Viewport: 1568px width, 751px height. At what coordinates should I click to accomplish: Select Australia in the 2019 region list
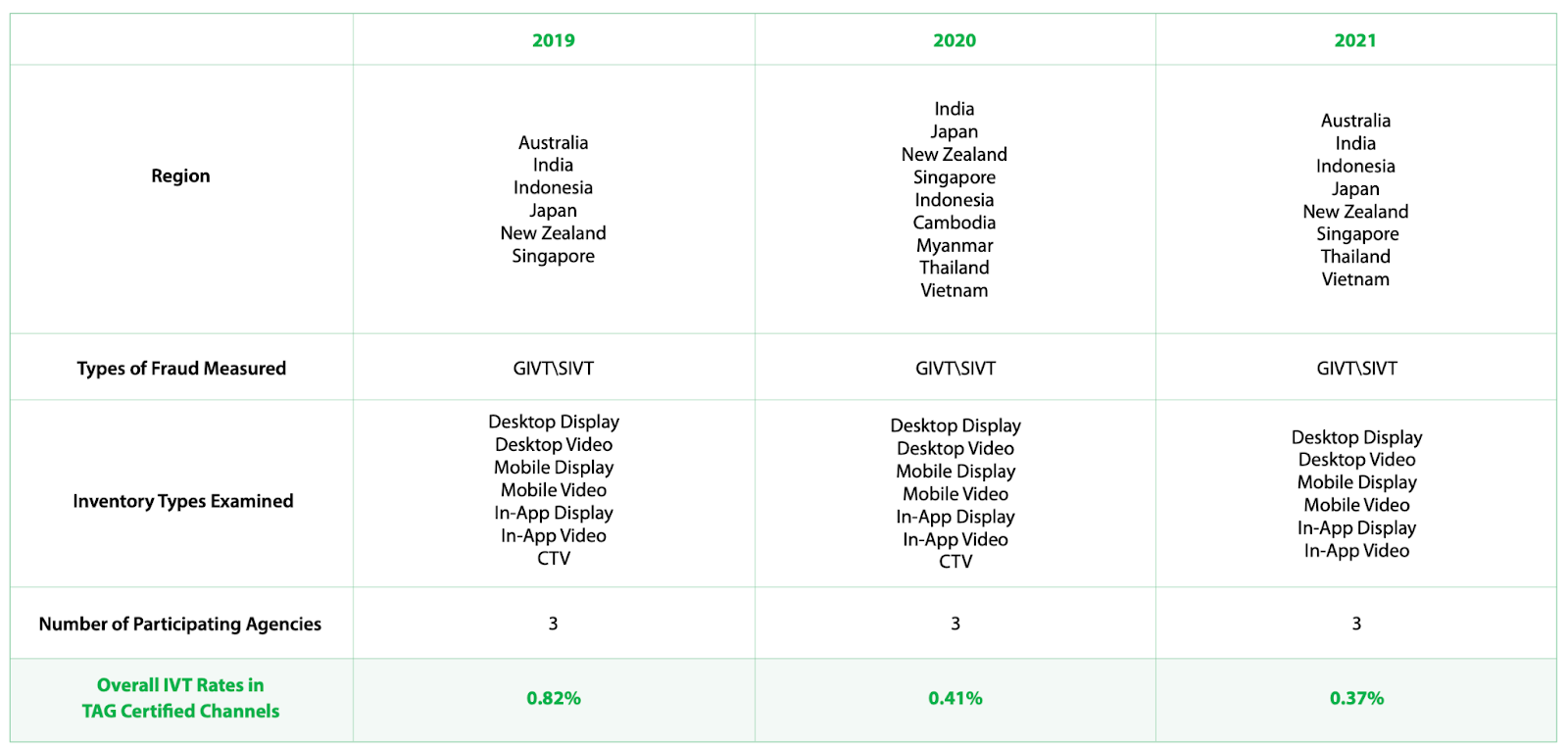click(554, 143)
